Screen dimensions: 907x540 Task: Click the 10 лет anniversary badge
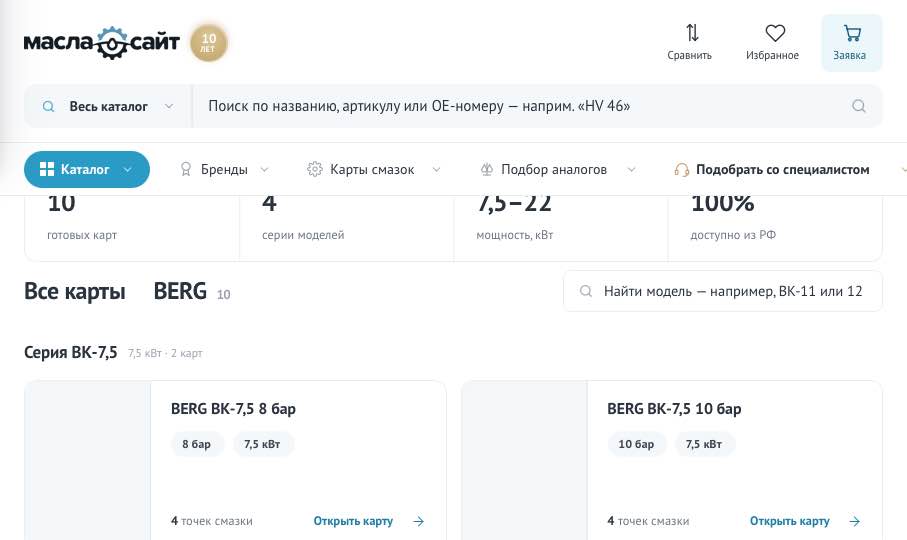pos(208,43)
